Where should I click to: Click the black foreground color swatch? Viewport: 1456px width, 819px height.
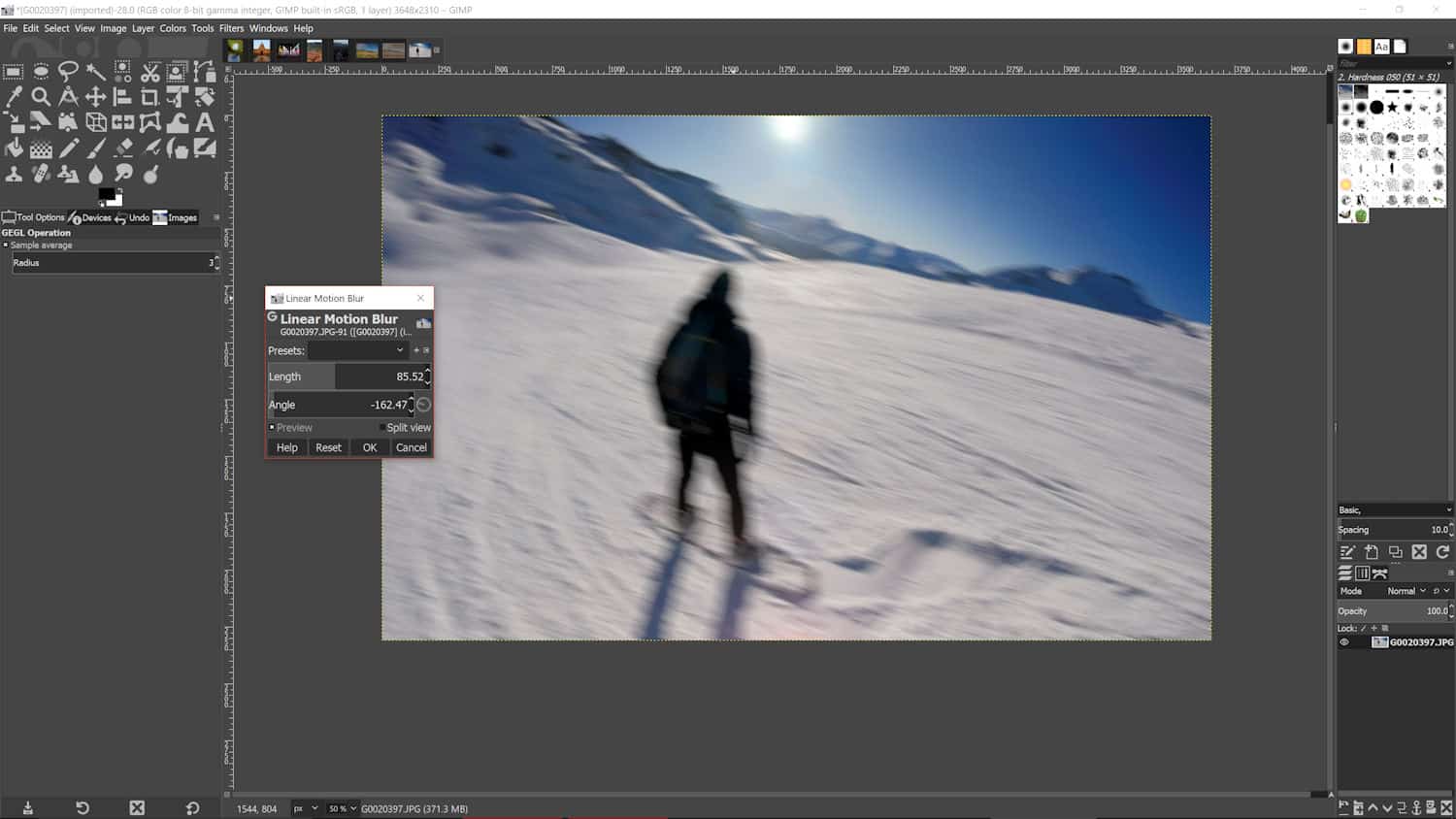106,194
